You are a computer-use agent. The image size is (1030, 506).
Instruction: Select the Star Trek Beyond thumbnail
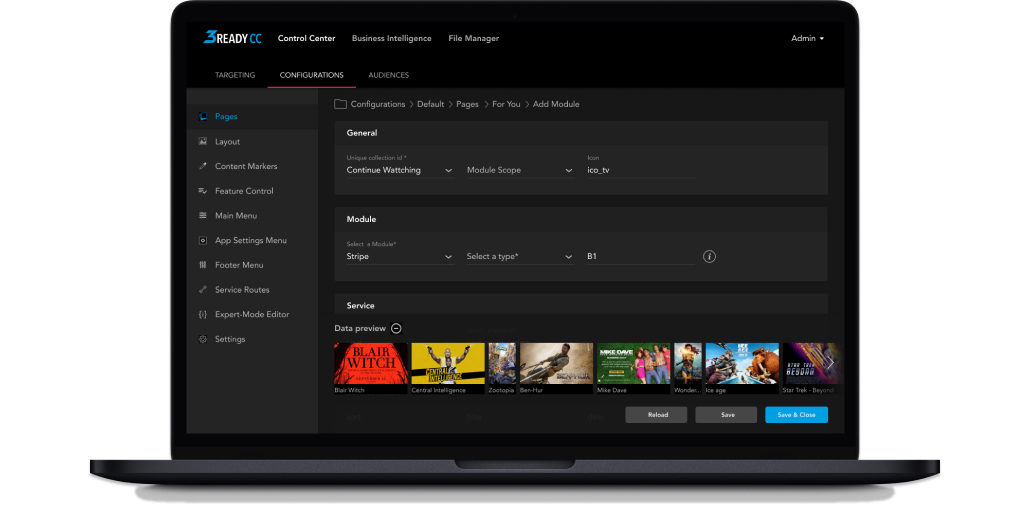coord(811,363)
